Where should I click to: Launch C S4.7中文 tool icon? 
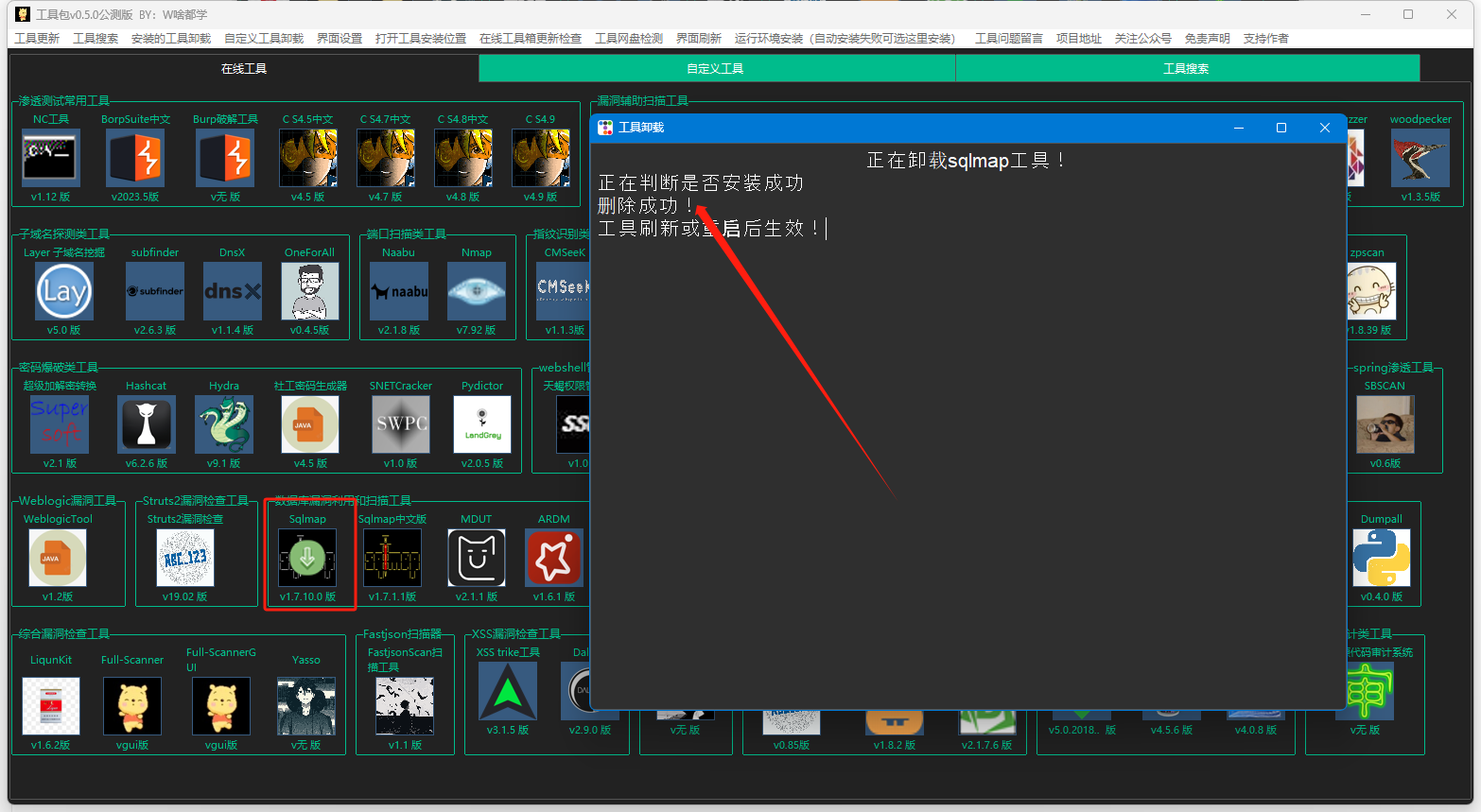(386, 158)
